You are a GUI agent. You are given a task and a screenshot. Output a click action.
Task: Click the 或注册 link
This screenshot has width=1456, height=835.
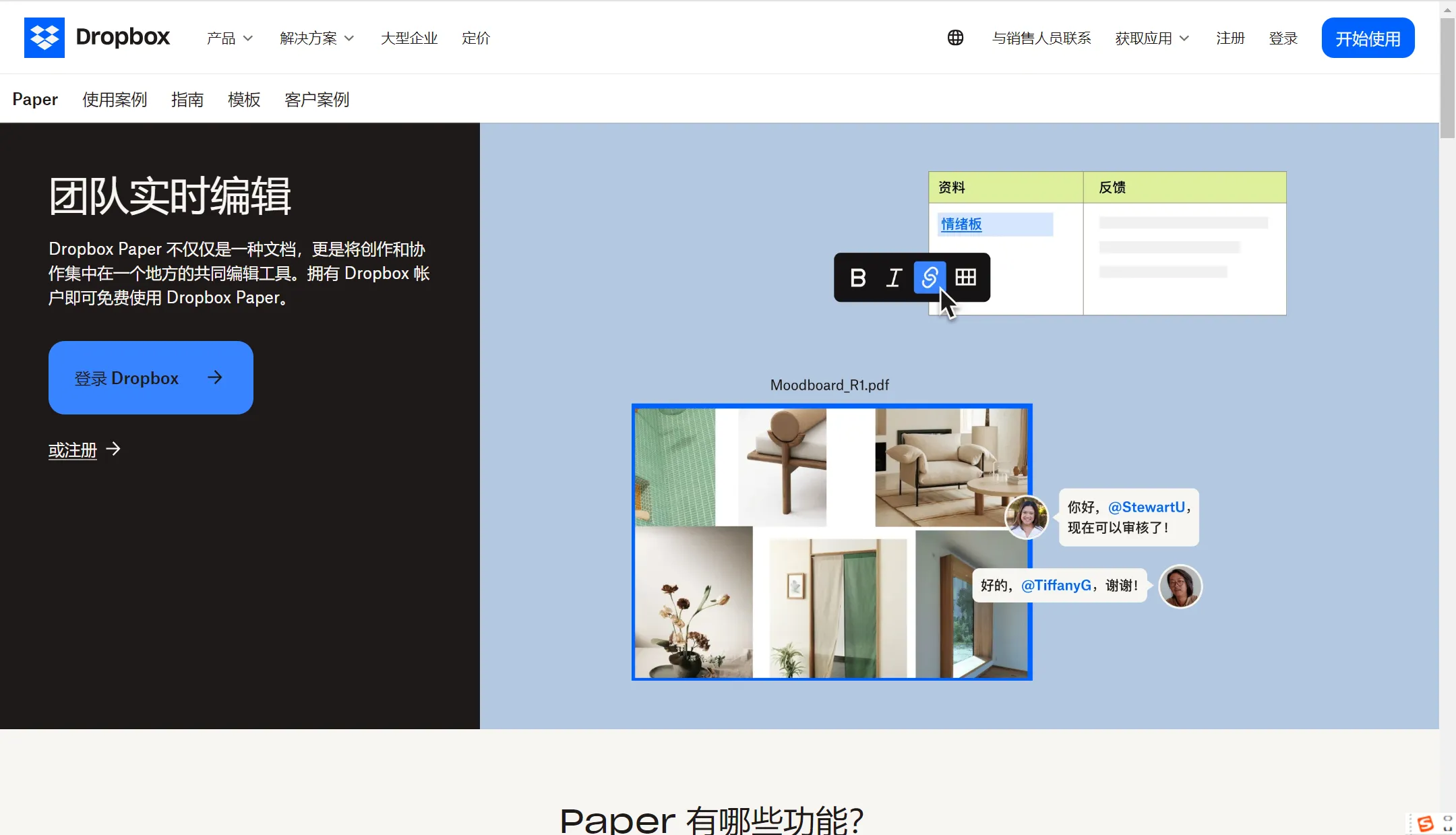pos(73,450)
